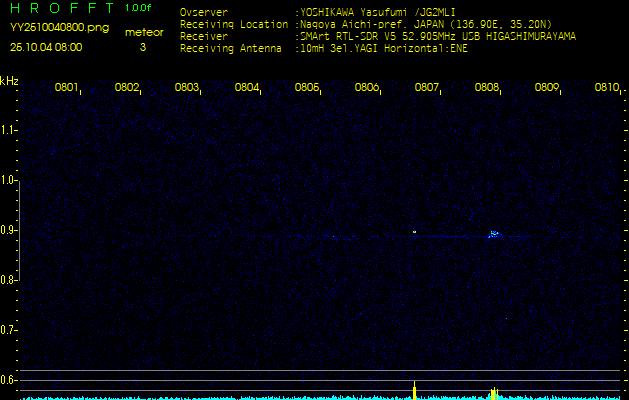Click the 1.0 frequency axis label
This screenshot has width=629, height=400.
tap(9, 180)
